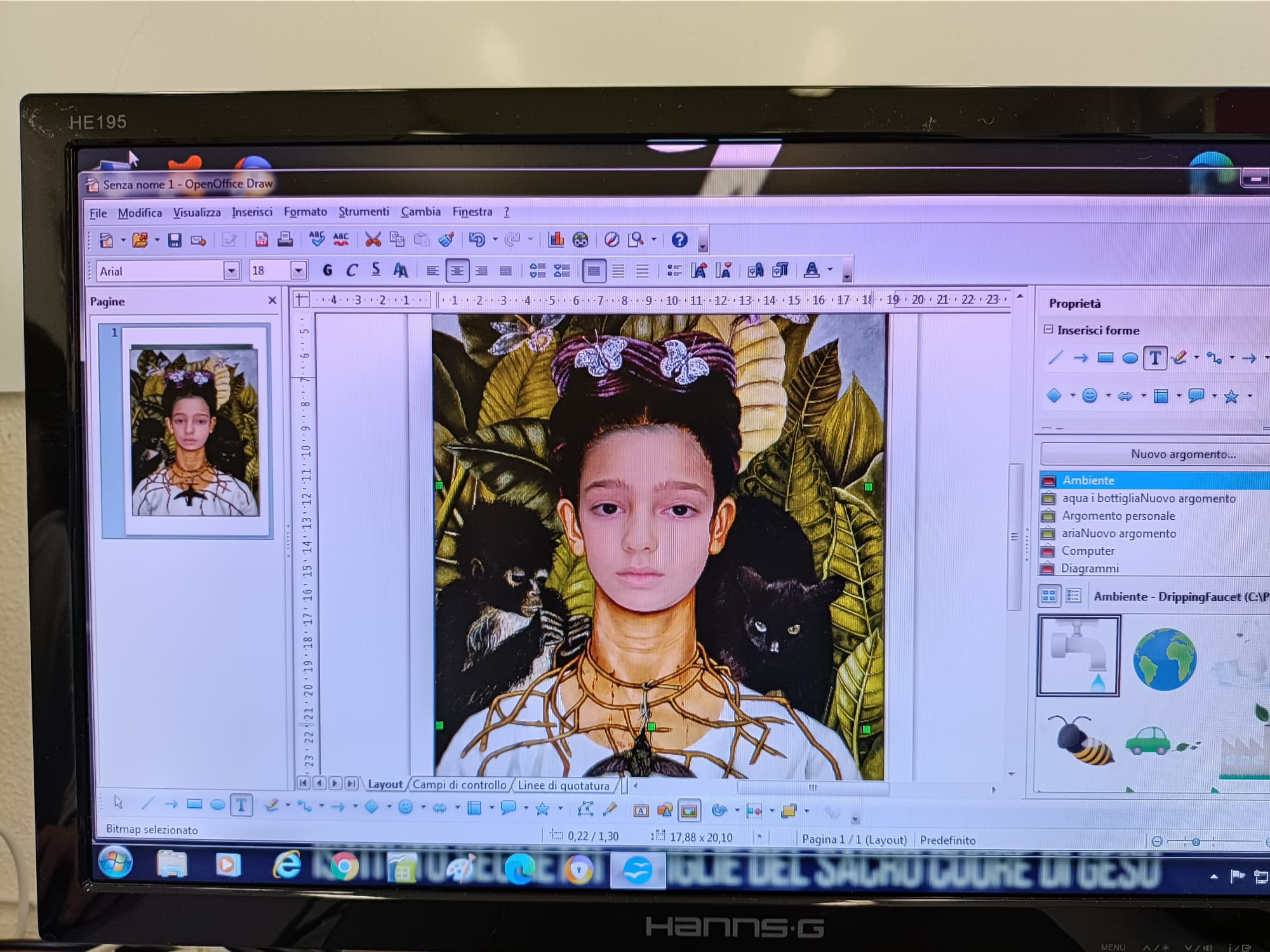The height and width of the screenshot is (952, 1270).
Task: Open the Navigator compass icon
Action: click(612, 239)
